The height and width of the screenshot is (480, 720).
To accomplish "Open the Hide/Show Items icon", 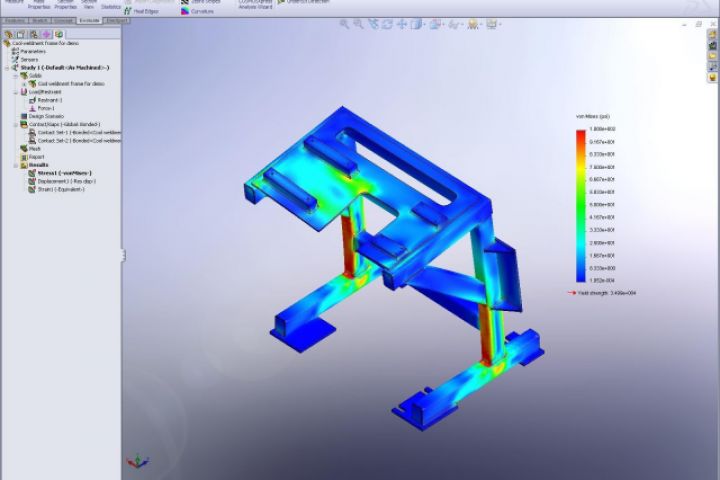I will point(453,24).
